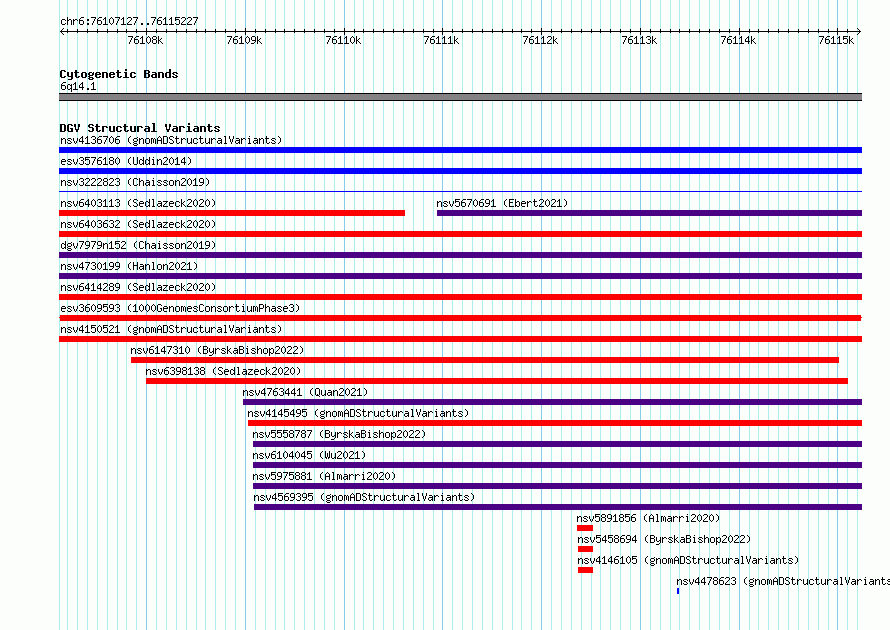Select the purple bar under dgv7979n152
Screen dimensions: 890x630
[460, 255]
